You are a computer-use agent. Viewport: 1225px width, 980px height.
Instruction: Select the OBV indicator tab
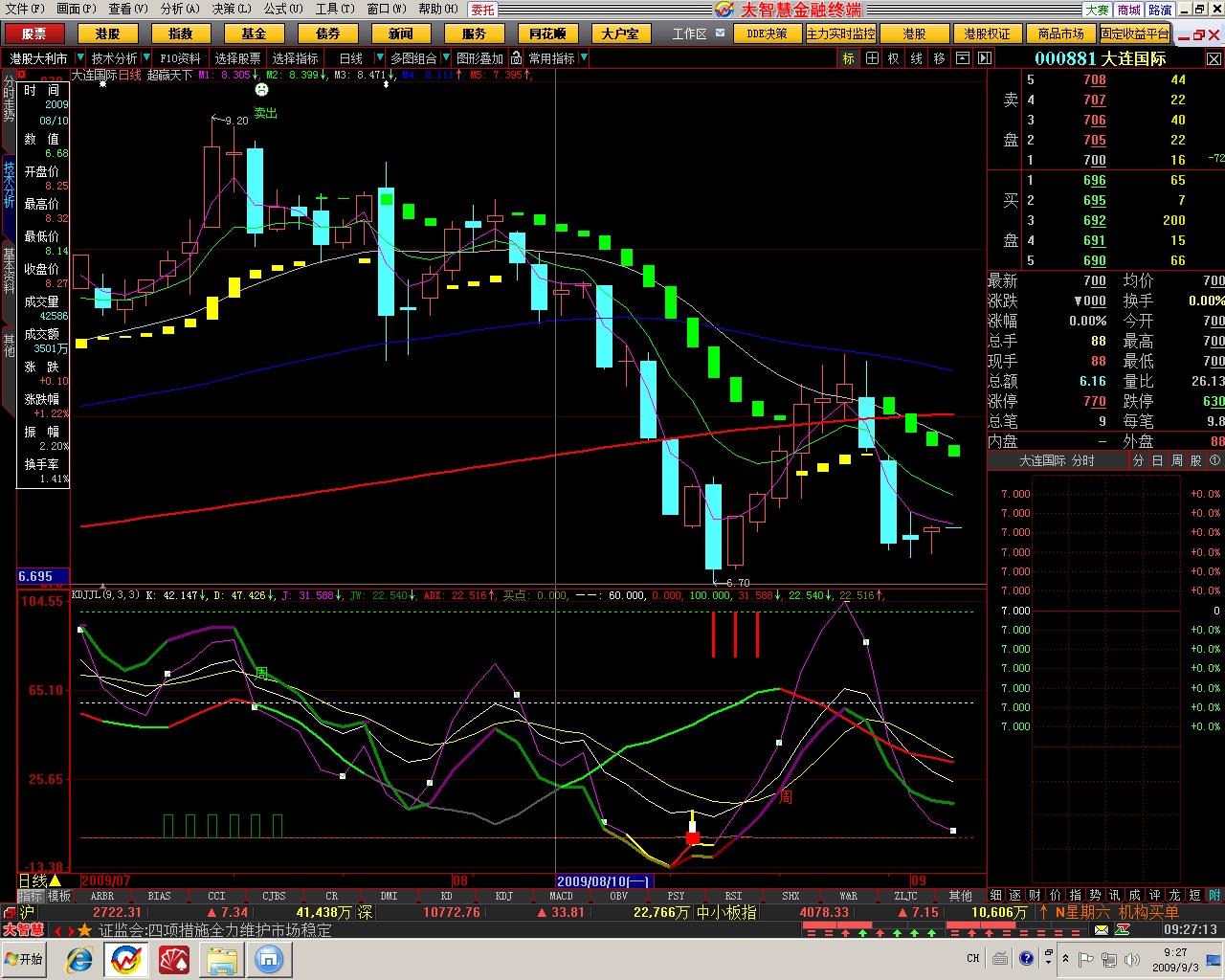coord(618,896)
